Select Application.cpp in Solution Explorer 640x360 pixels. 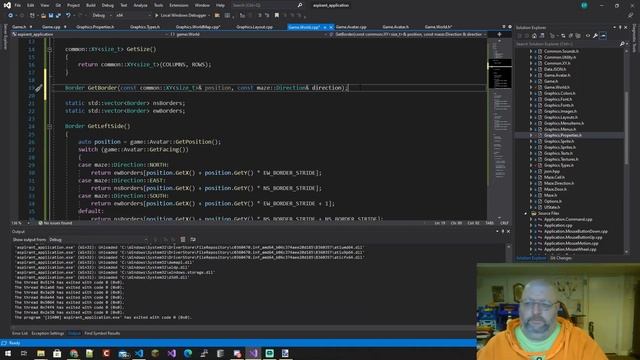558,225
